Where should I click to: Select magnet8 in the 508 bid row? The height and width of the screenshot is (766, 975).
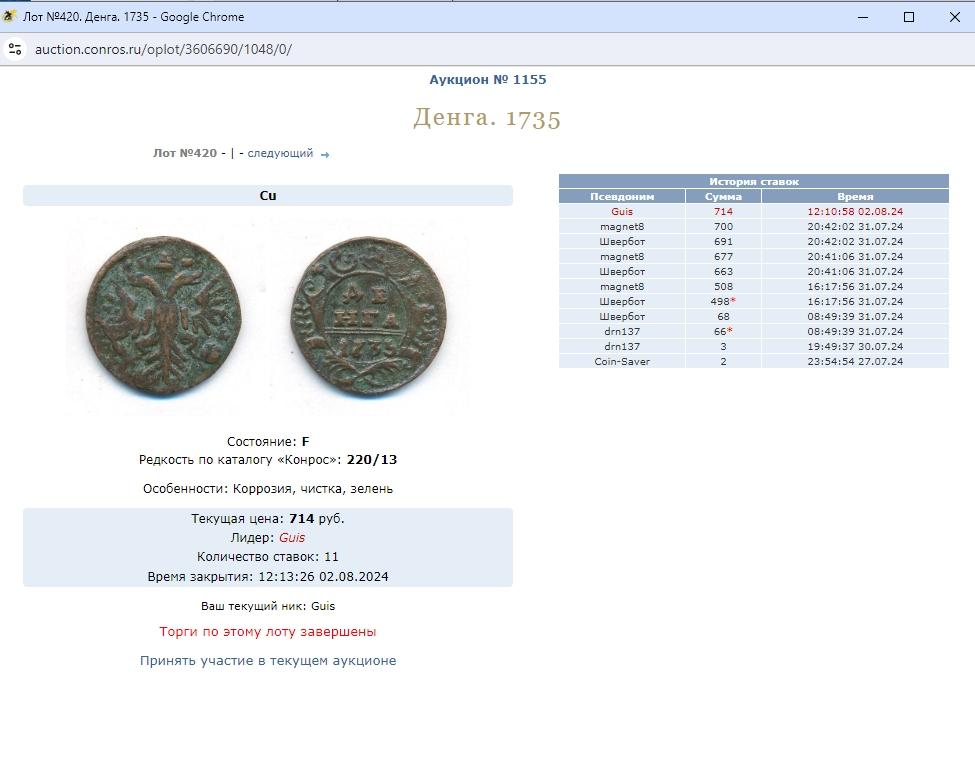coord(622,287)
